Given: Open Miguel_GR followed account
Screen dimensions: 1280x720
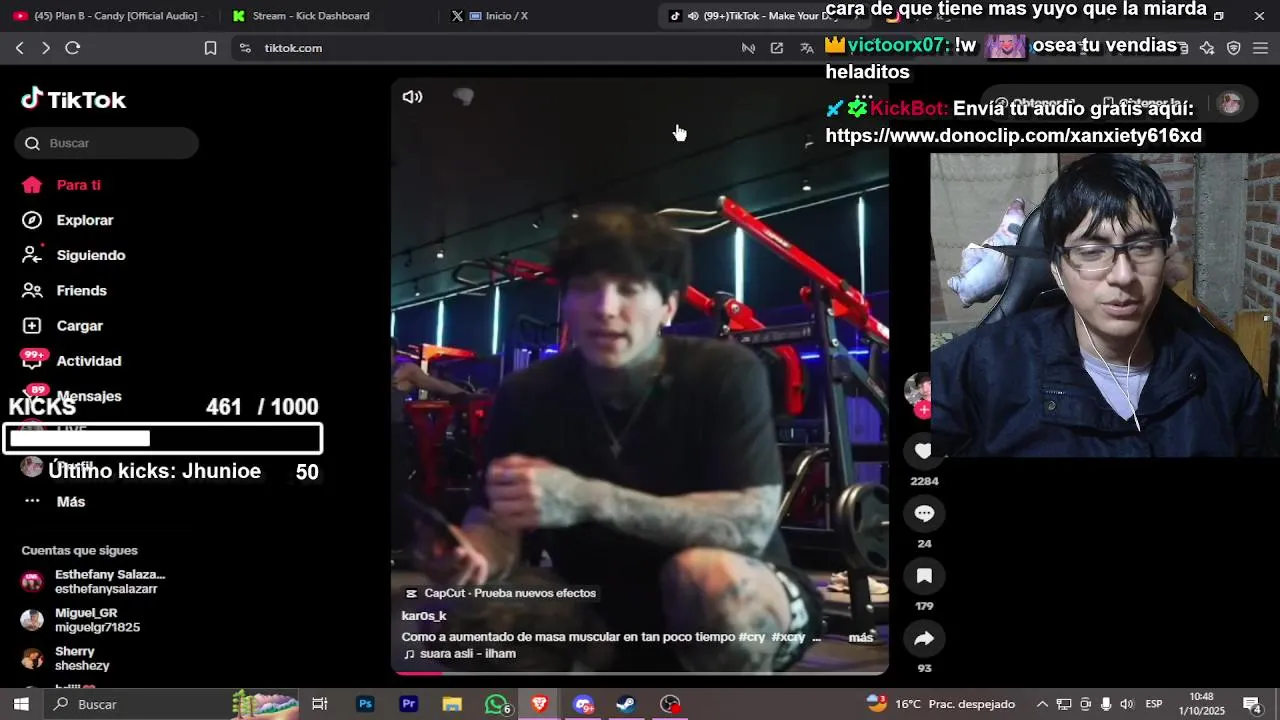Looking at the screenshot, I should (81, 620).
